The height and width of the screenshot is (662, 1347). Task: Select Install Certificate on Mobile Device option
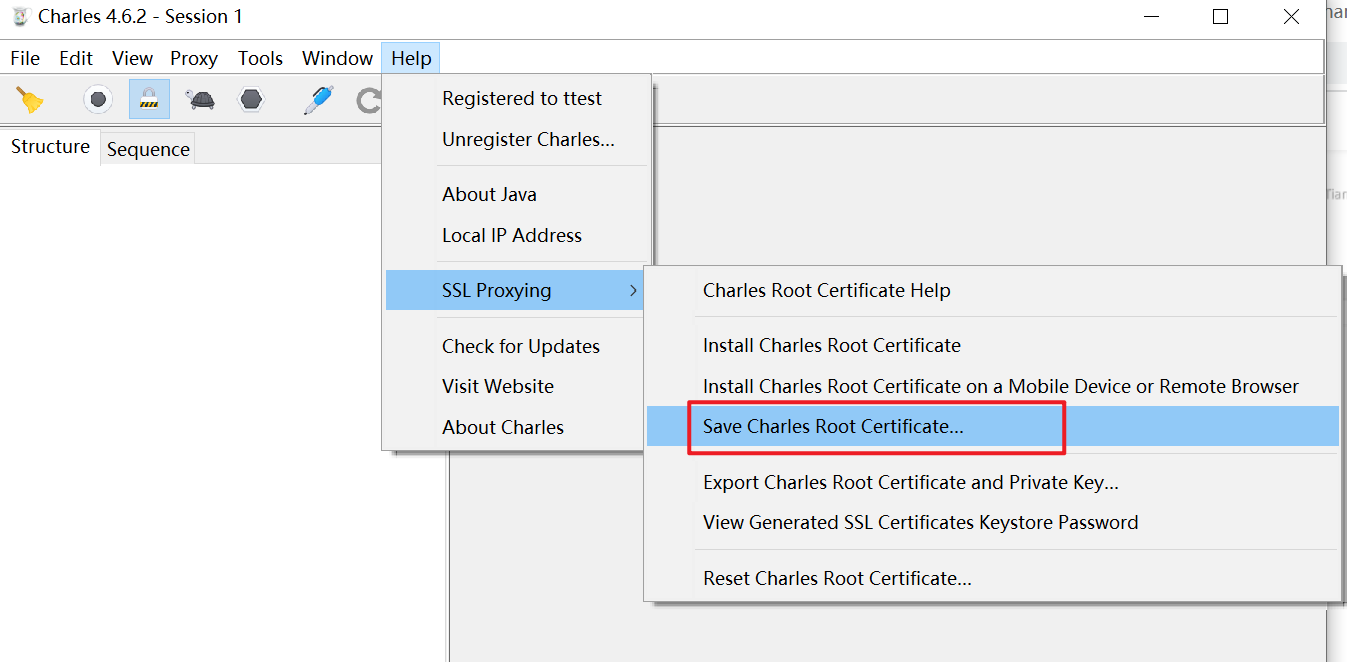tap(993, 386)
